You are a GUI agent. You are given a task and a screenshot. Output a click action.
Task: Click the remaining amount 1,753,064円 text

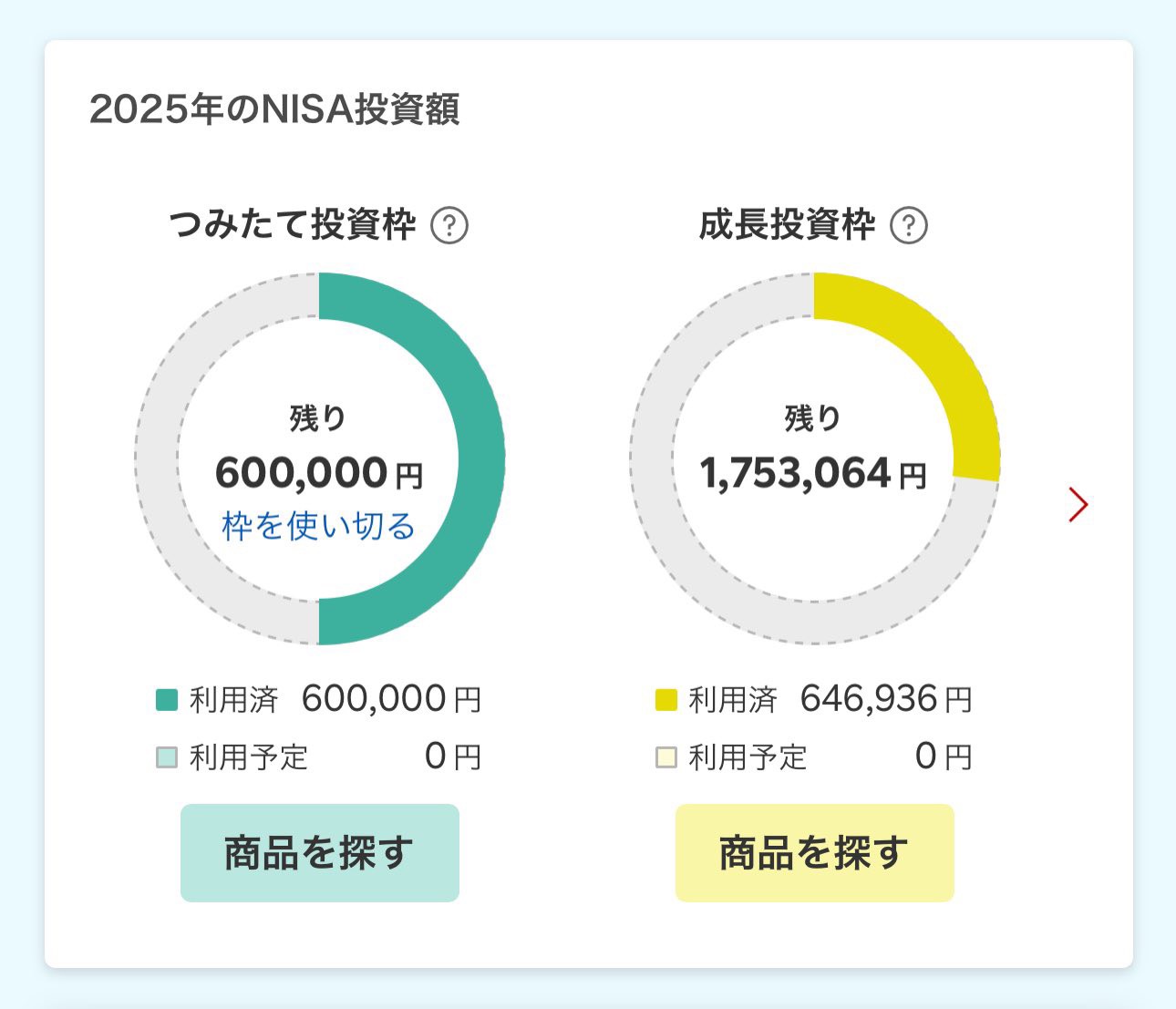(814, 473)
